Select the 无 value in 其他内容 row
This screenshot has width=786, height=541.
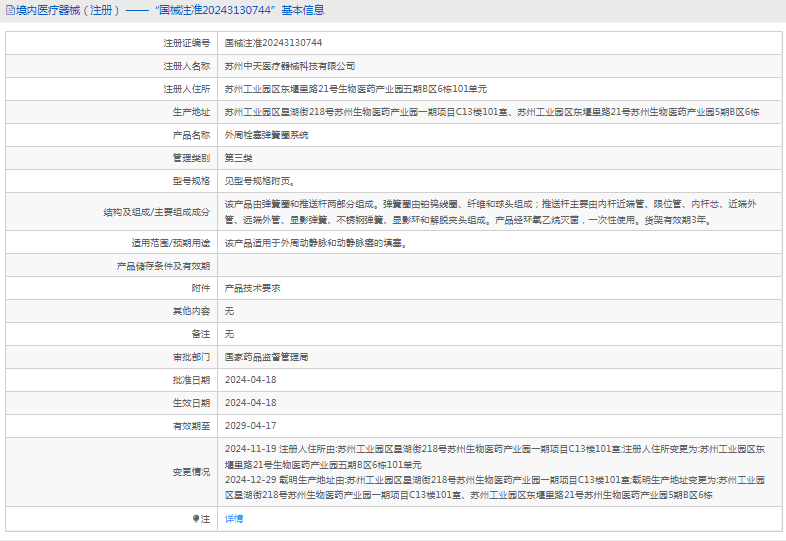point(229,311)
